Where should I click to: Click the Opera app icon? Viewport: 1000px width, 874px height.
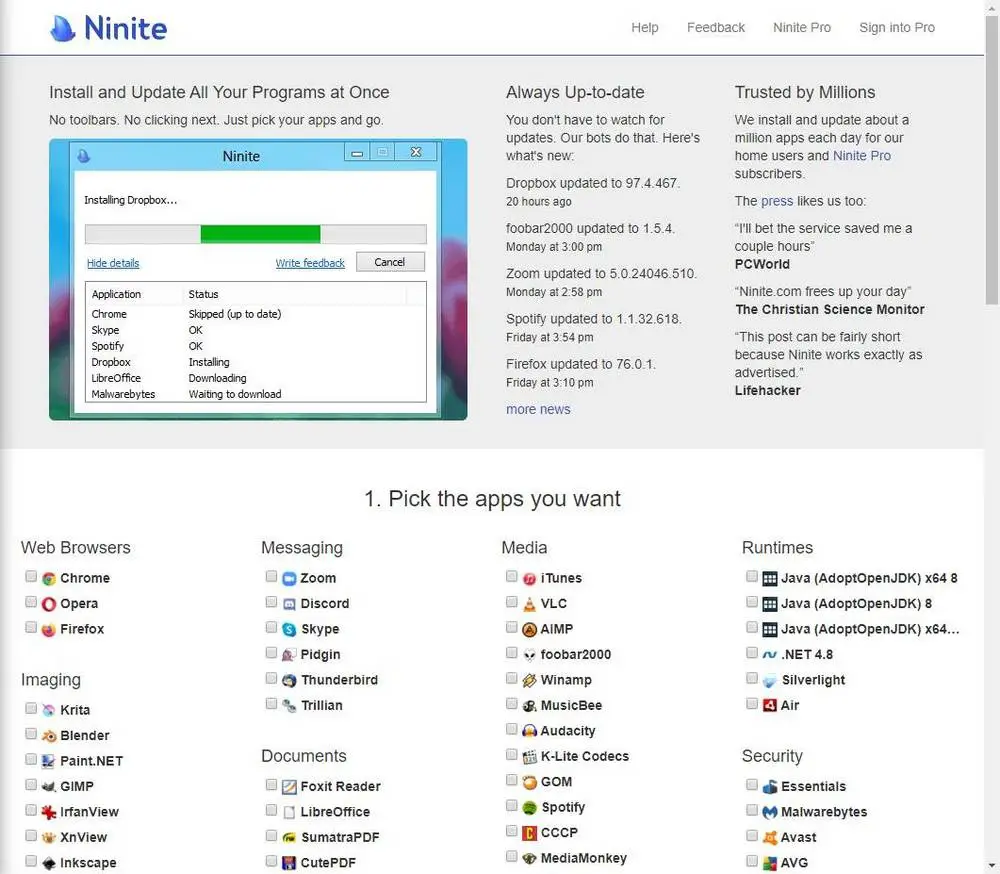(49, 604)
